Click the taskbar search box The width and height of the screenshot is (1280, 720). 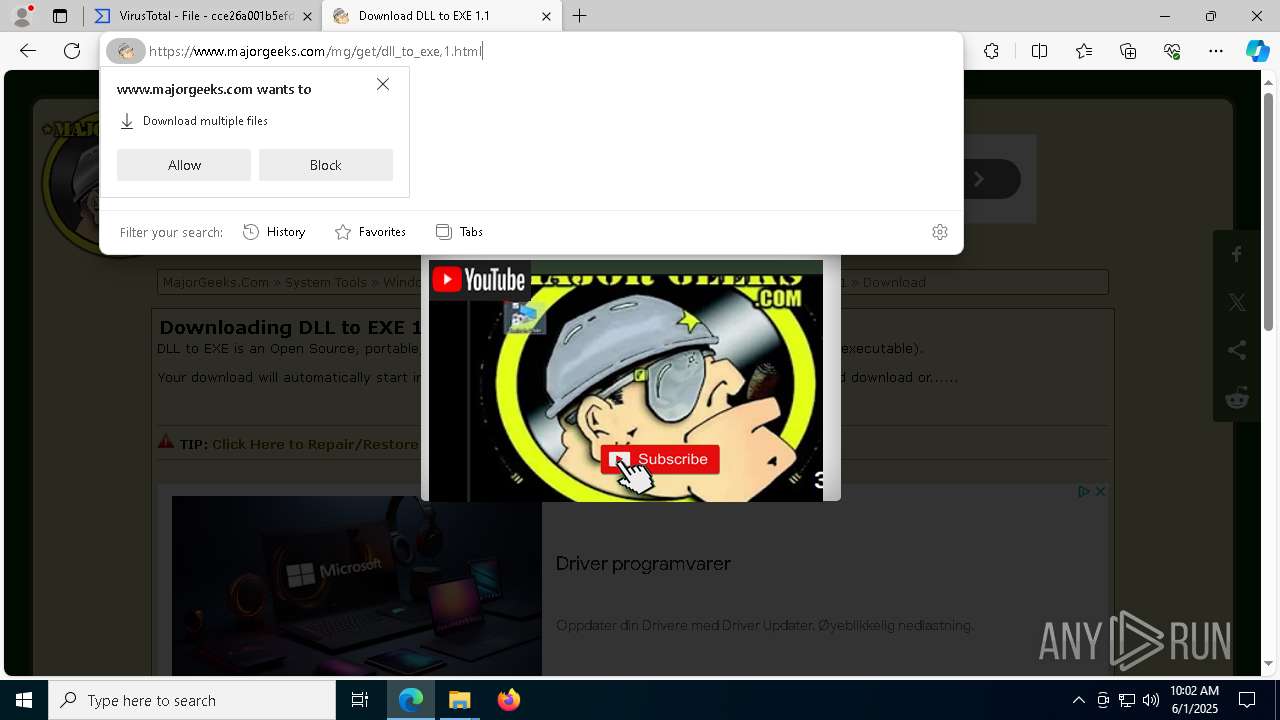tap(192, 700)
